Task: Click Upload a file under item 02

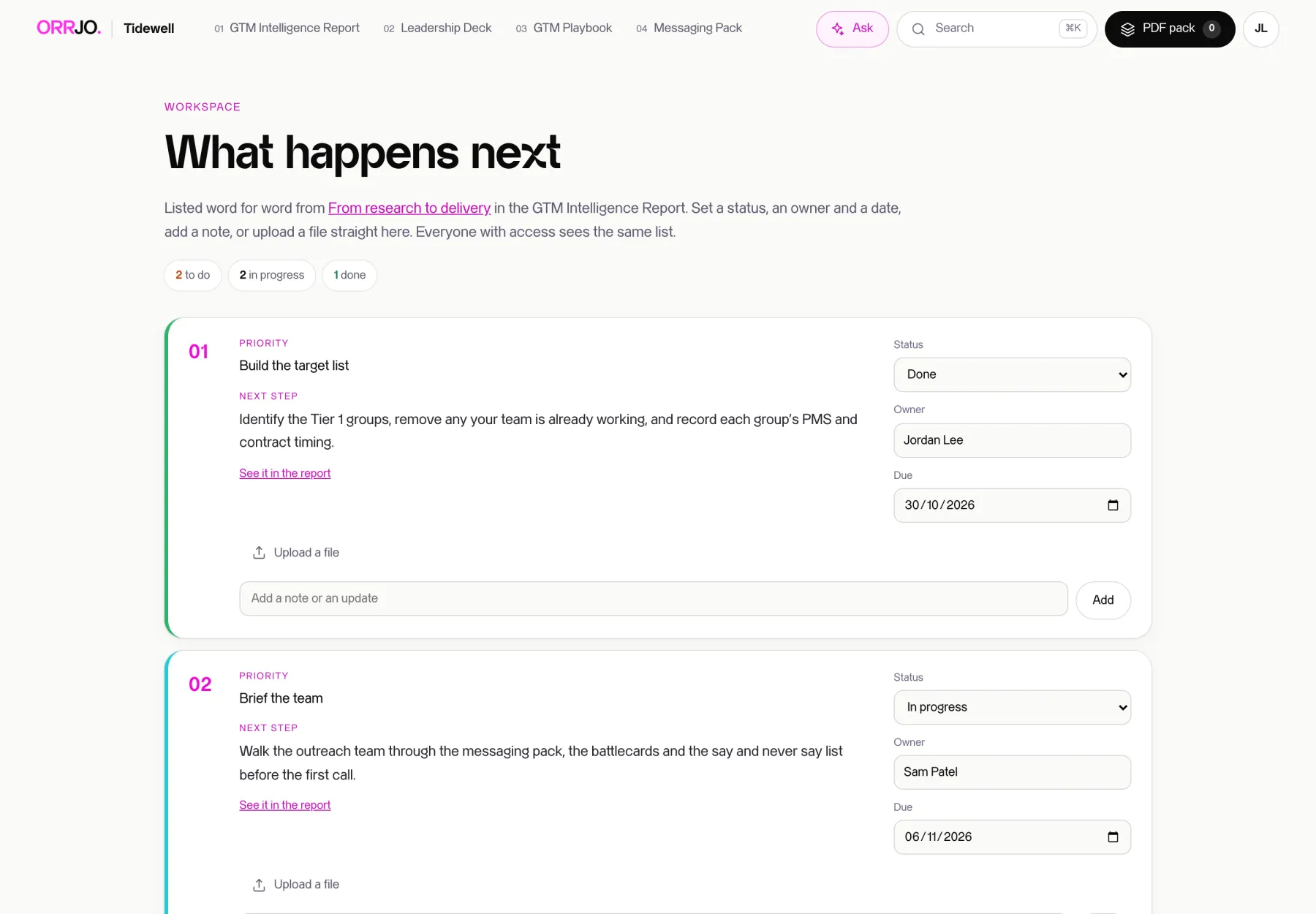Action: (296, 885)
